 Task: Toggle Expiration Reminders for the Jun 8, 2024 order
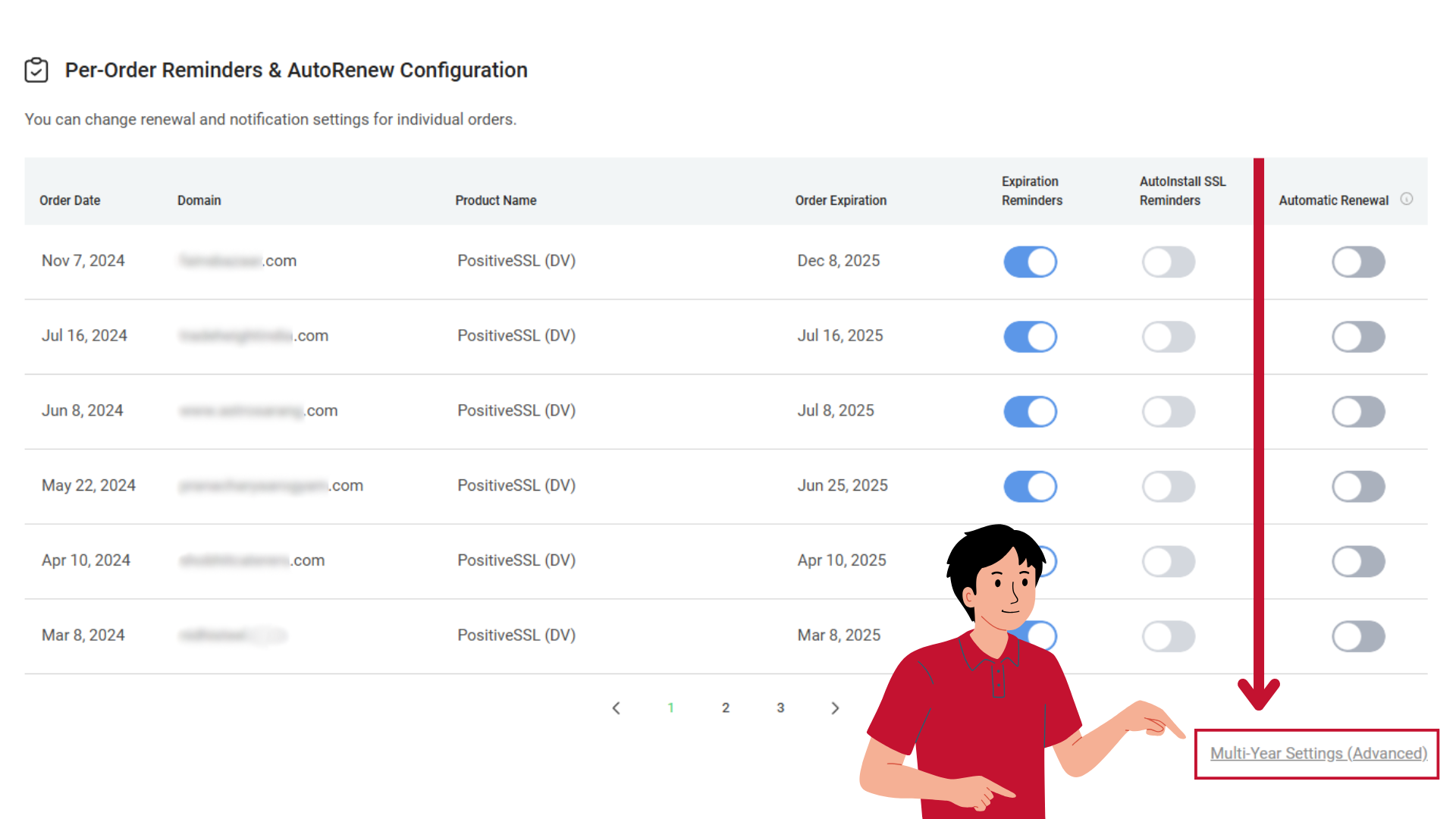pyautogui.click(x=1030, y=412)
